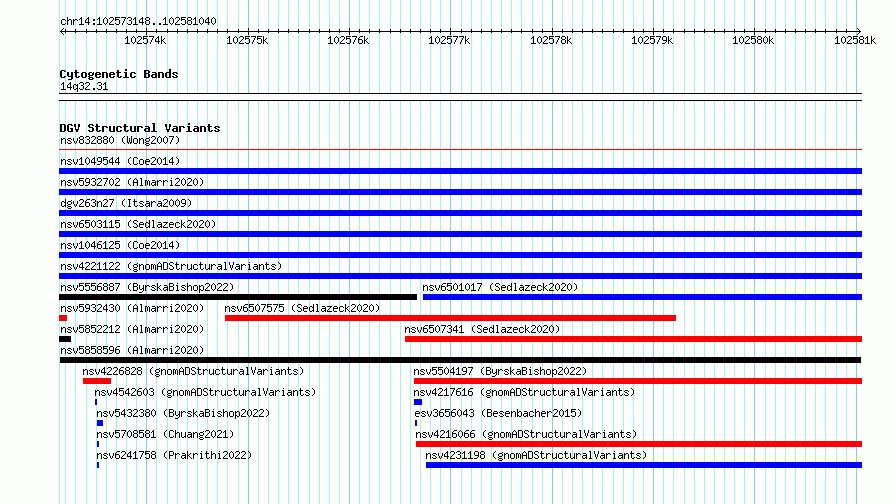Click the dgv263n27 (Itsara2009) label
Screen dimensions: 890x504
126,203
